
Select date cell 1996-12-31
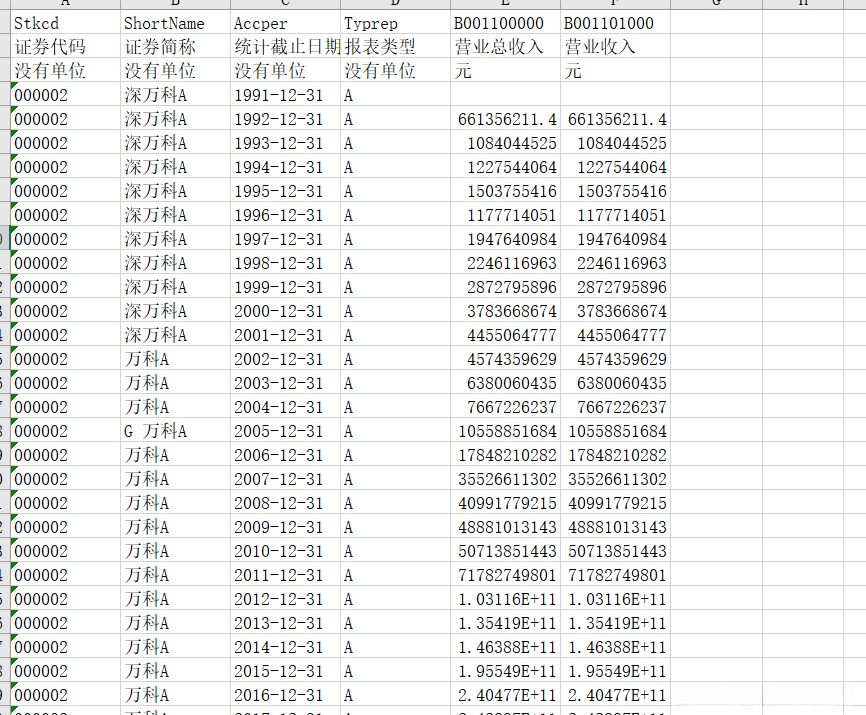pyautogui.click(x=286, y=215)
